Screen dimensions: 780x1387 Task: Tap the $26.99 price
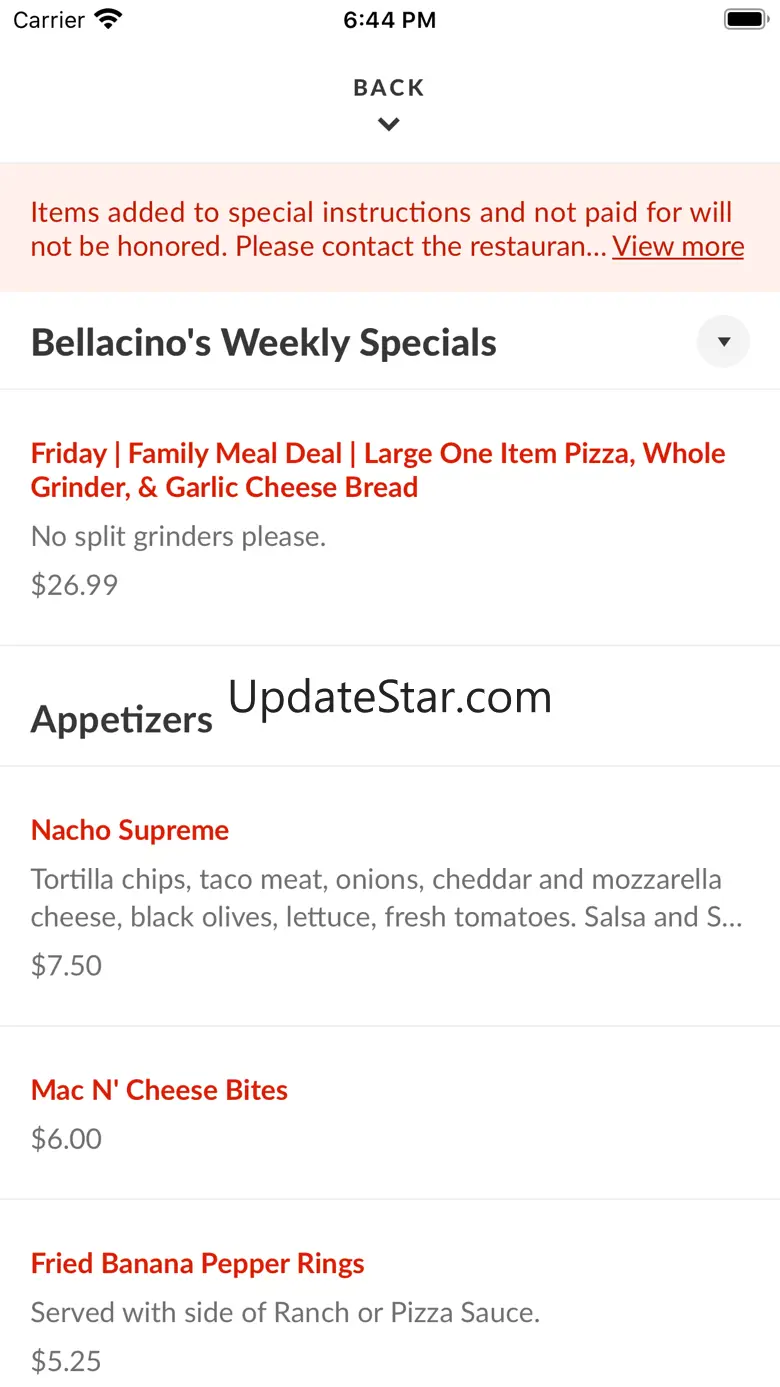tap(75, 585)
